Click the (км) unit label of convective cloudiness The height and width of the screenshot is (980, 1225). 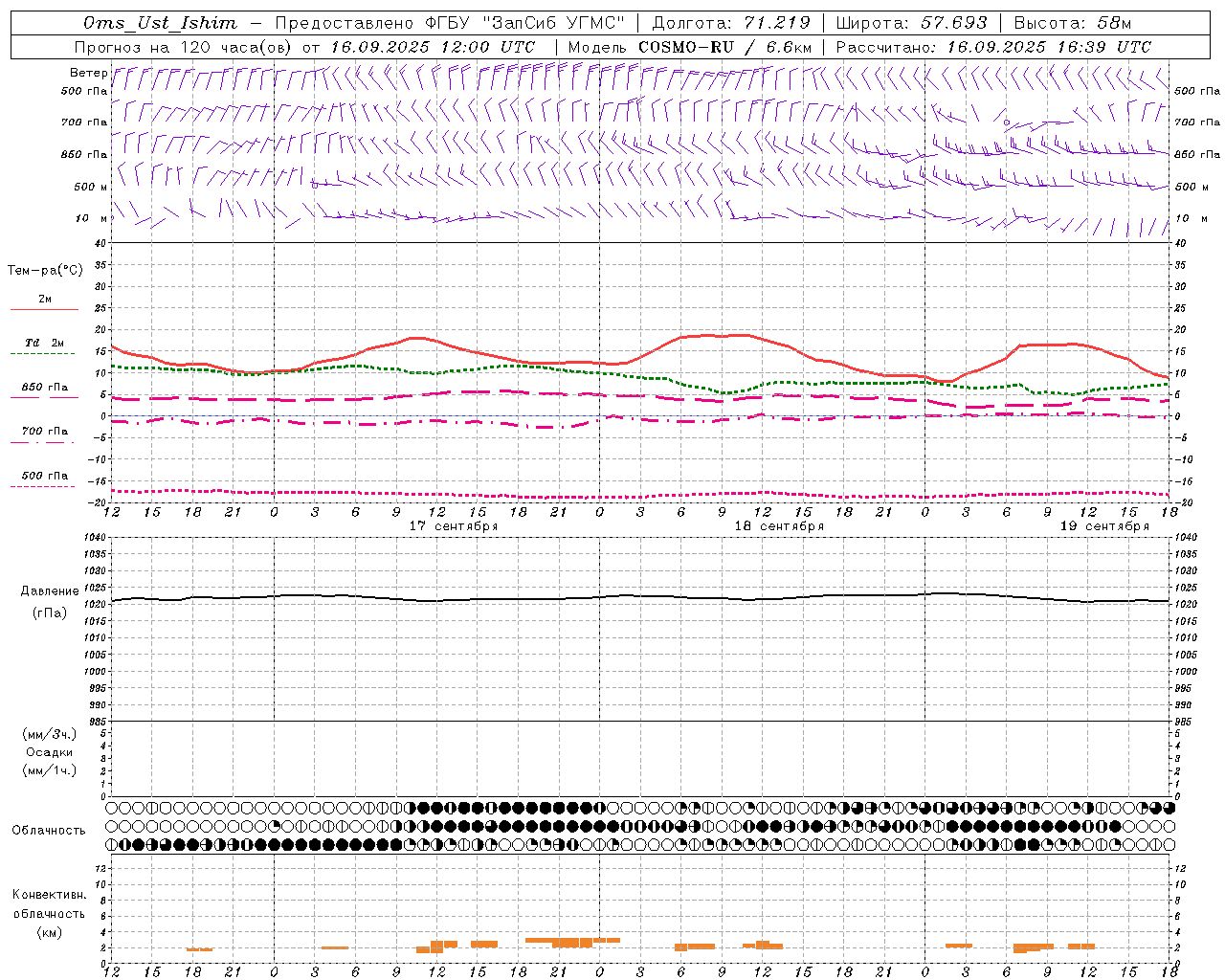click(x=49, y=932)
